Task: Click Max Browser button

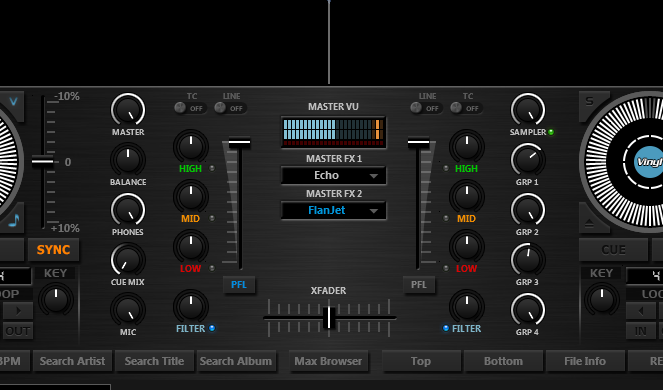Action: point(328,361)
